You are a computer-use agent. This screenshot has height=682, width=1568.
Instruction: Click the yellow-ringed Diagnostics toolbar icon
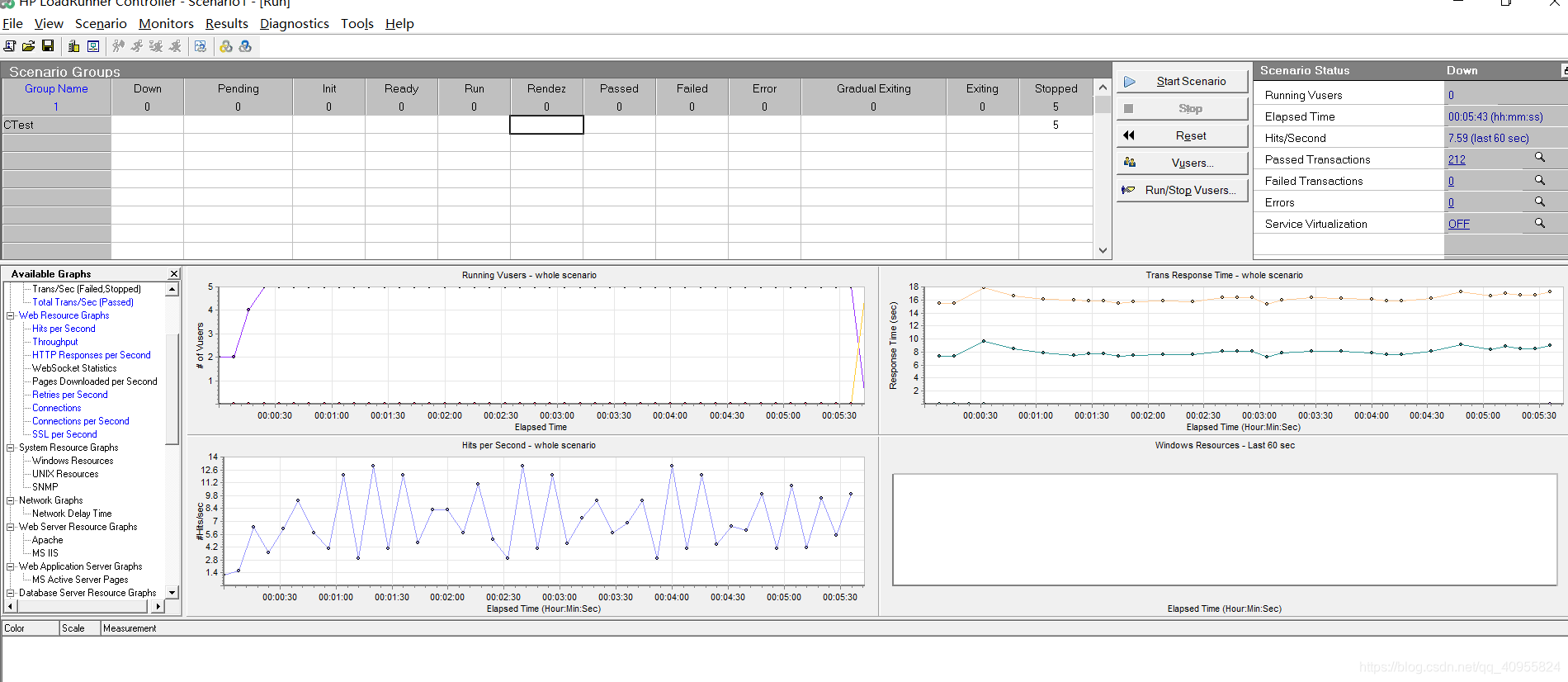[226, 46]
